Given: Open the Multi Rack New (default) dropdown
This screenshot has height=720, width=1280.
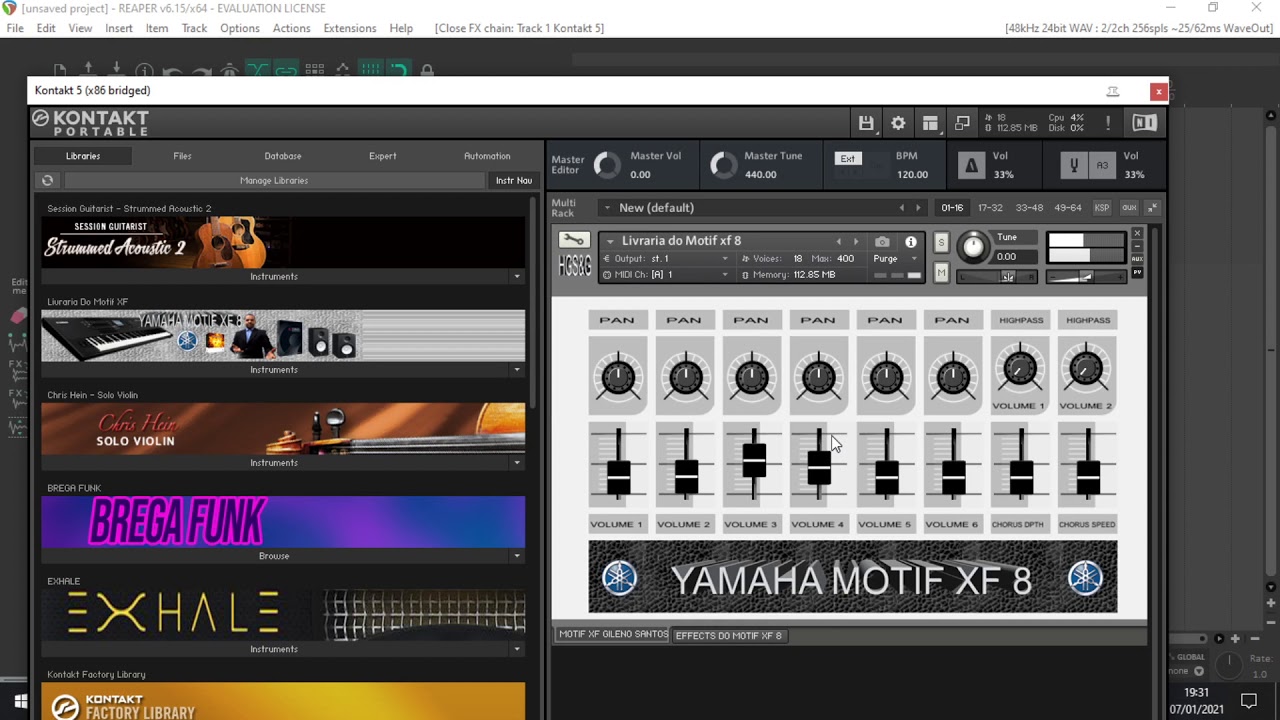Looking at the screenshot, I should click(x=606, y=208).
